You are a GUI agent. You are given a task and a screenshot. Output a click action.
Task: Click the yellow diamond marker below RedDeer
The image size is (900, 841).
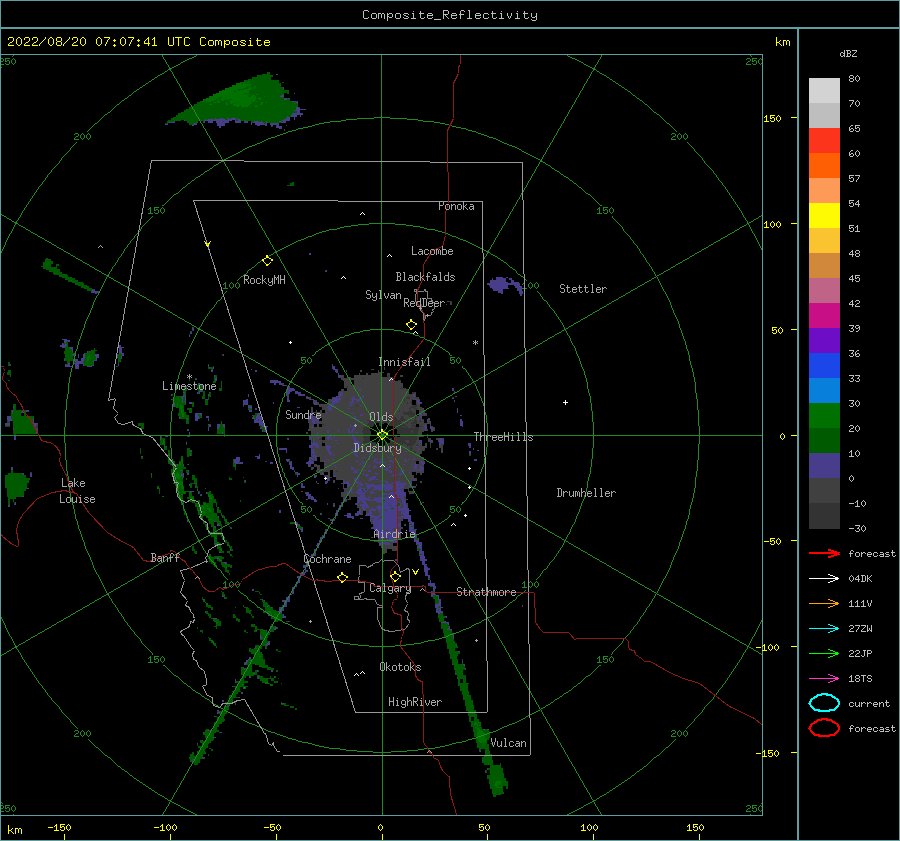tap(411, 325)
